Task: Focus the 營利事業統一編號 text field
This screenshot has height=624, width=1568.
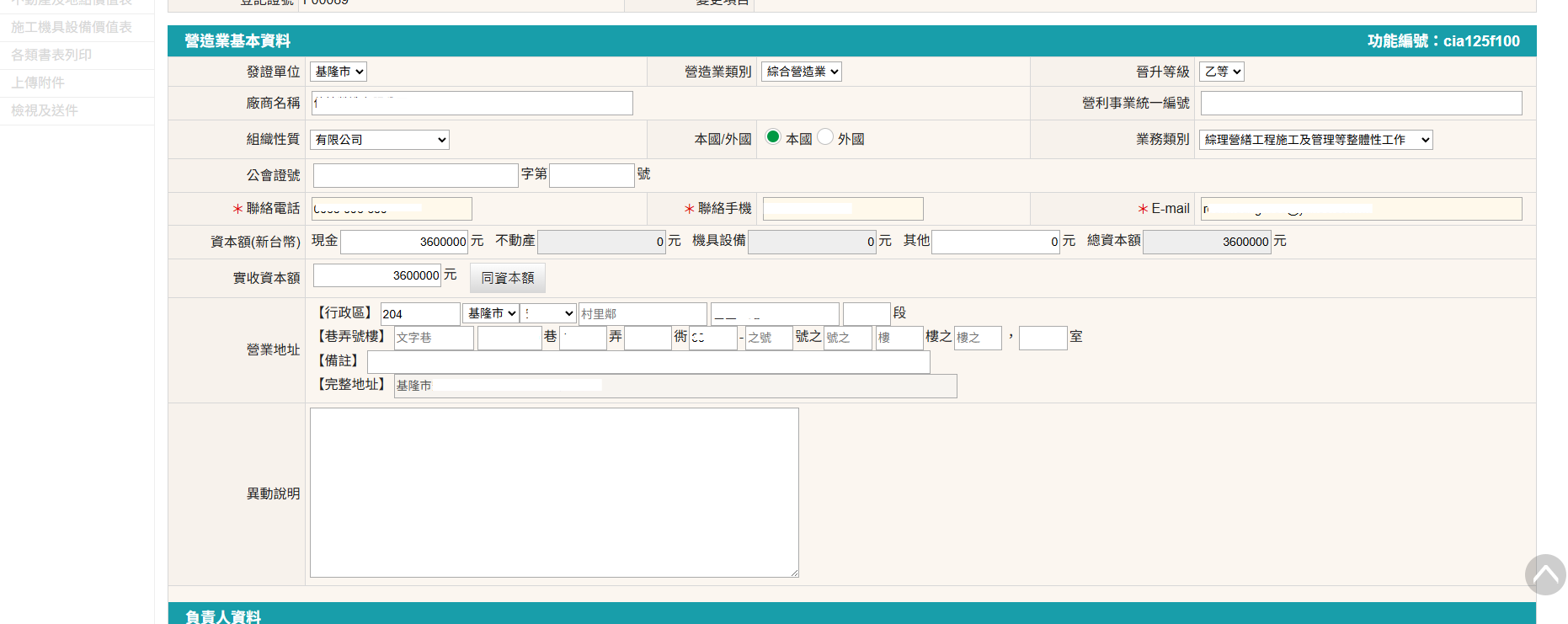Action: 1361,103
